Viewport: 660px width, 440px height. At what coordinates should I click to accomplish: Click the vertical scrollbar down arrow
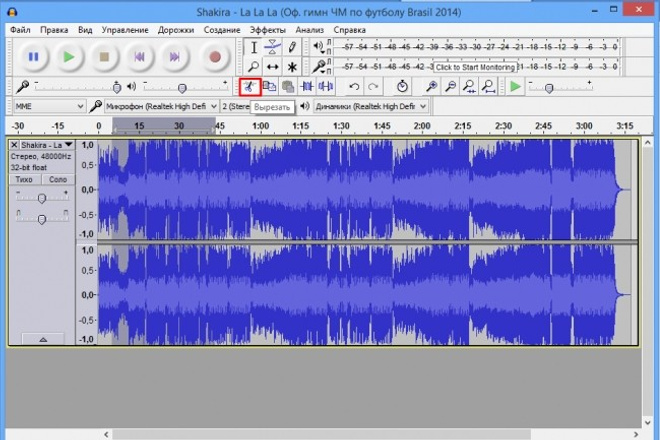[x=647, y=422]
